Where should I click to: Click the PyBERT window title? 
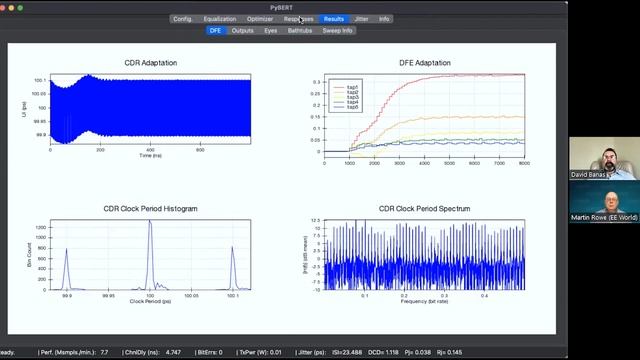(281, 8)
